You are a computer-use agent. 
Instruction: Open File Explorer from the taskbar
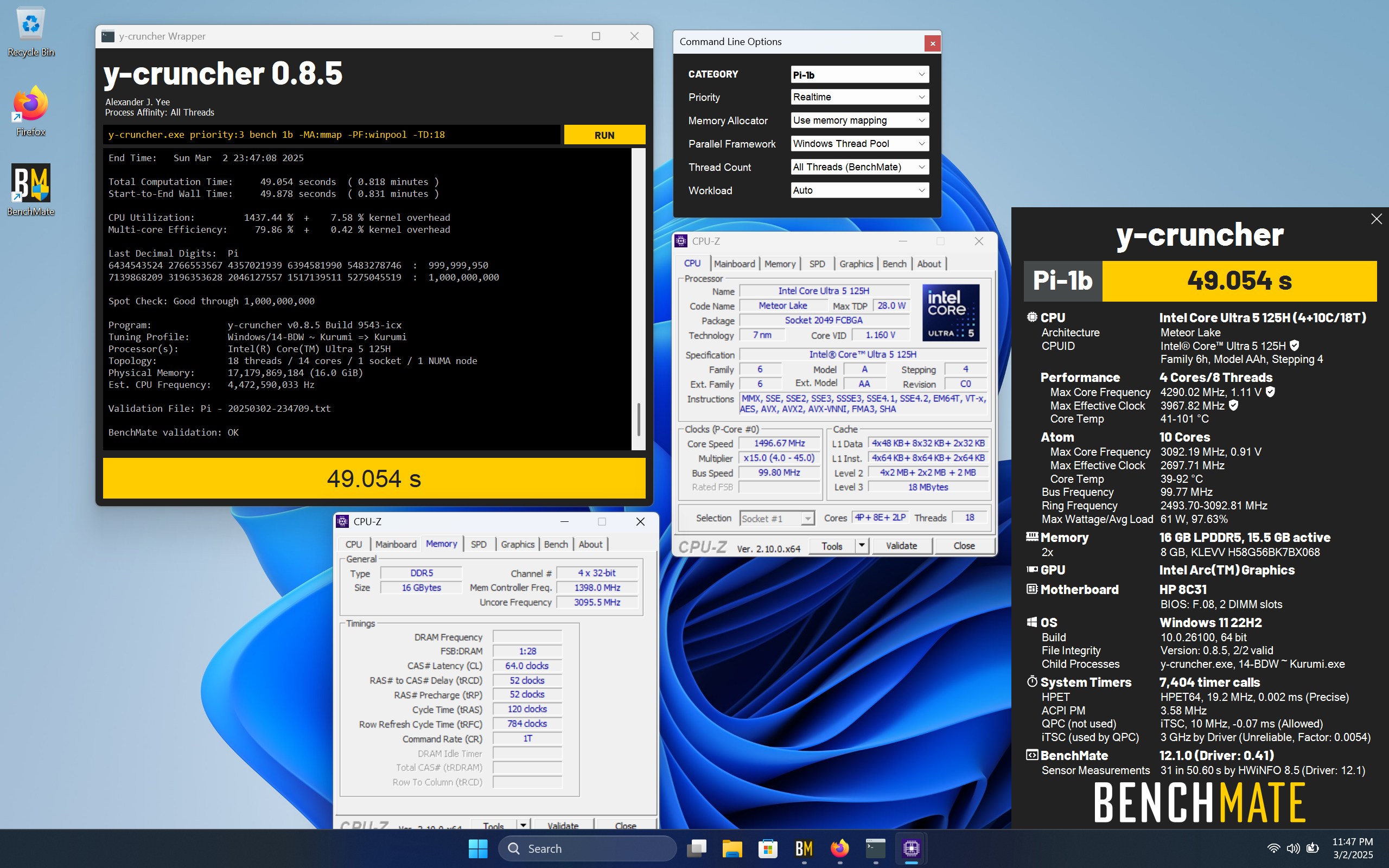tap(732, 848)
